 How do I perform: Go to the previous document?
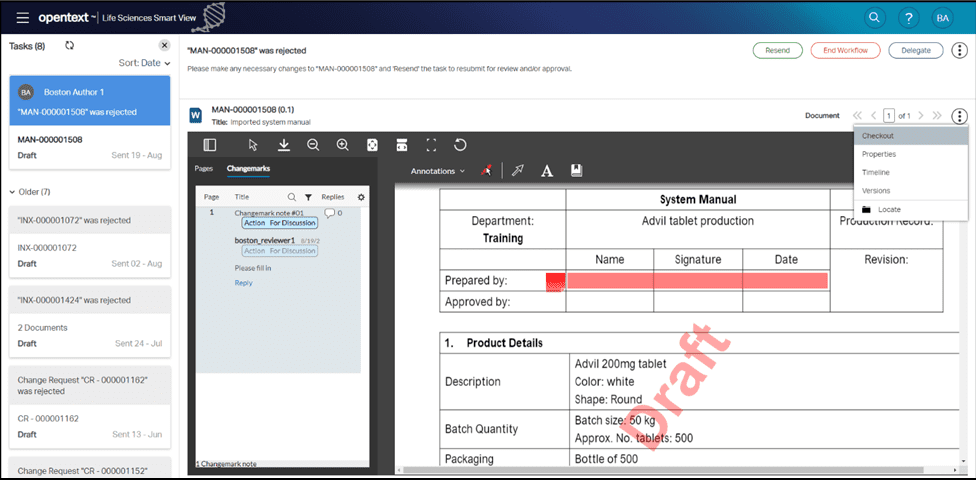click(874, 116)
